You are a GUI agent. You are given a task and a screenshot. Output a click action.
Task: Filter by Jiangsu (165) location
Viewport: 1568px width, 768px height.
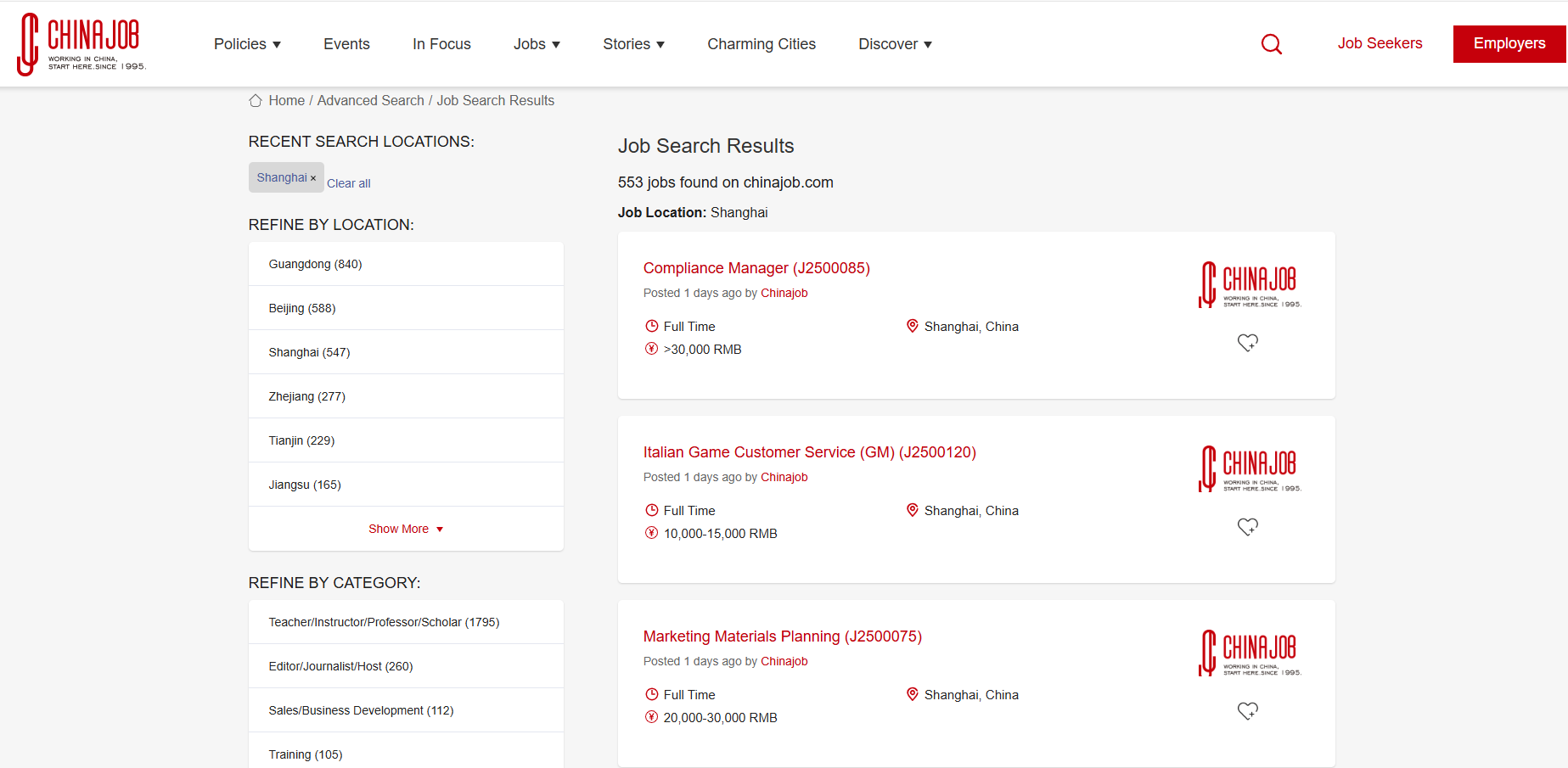click(x=406, y=485)
